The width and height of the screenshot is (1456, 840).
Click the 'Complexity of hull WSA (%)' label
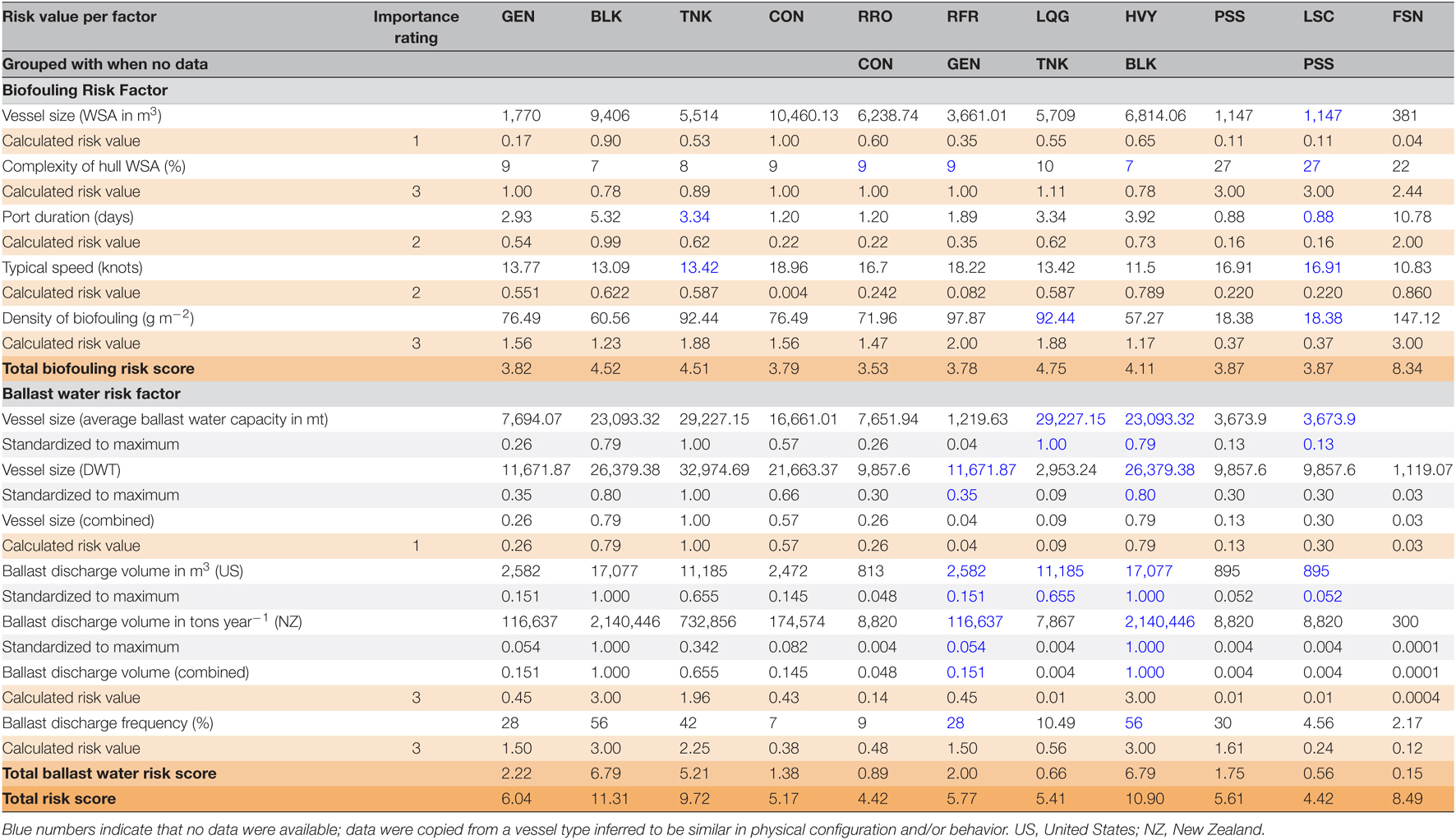pos(94,166)
